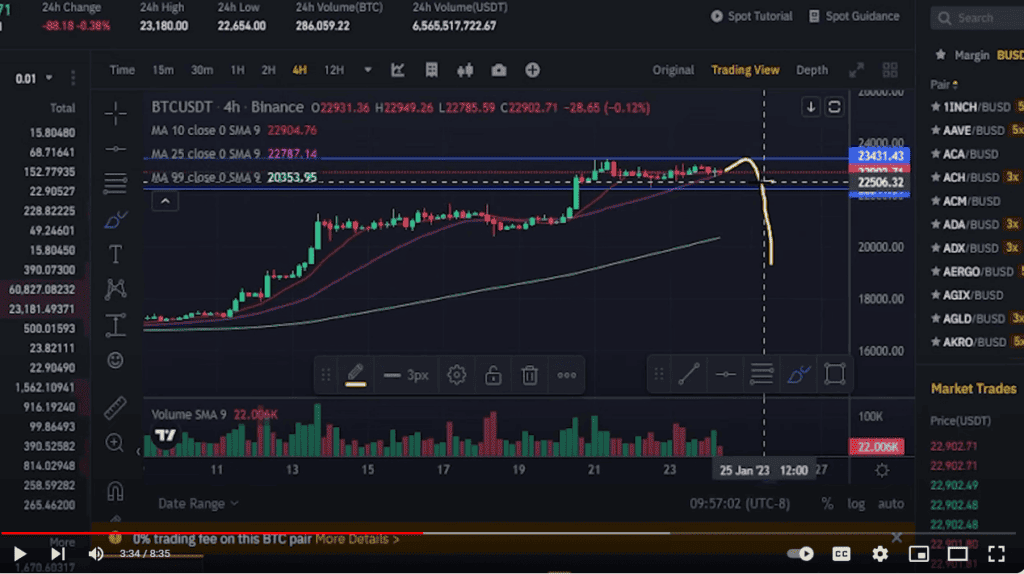The width and height of the screenshot is (1024, 574).
Task: Toggle the drawing lock icon
Action: [493, 375]
